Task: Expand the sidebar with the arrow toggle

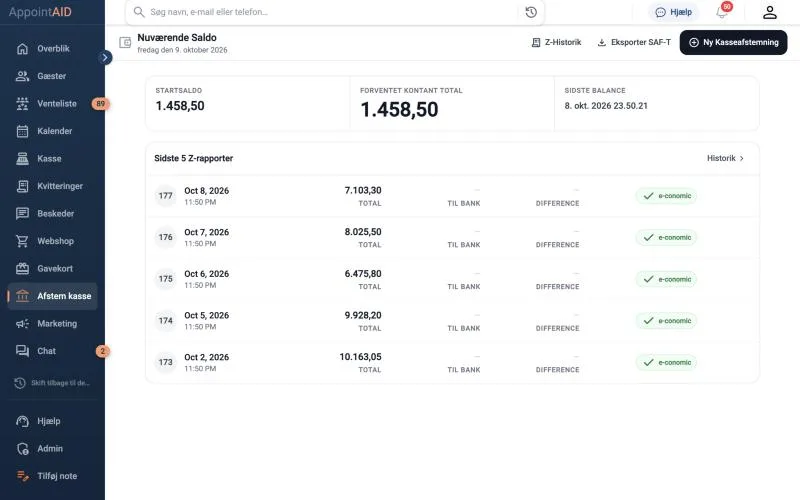Action: point(105,57)
